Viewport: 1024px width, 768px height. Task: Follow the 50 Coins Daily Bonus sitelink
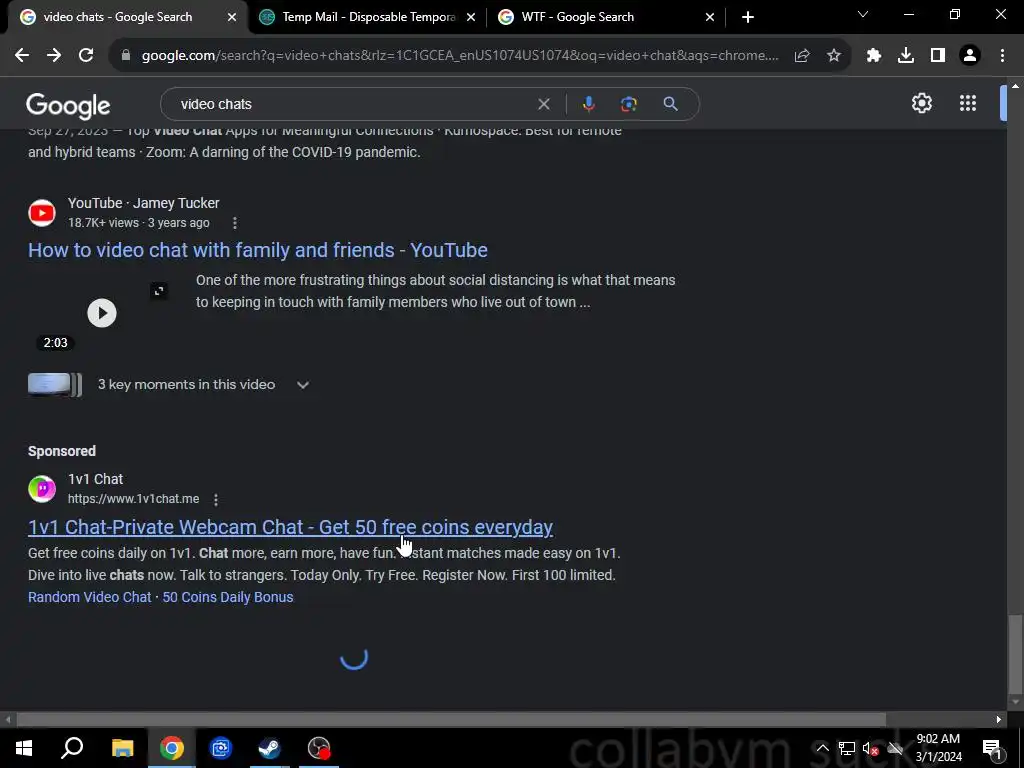click(228, 597)
